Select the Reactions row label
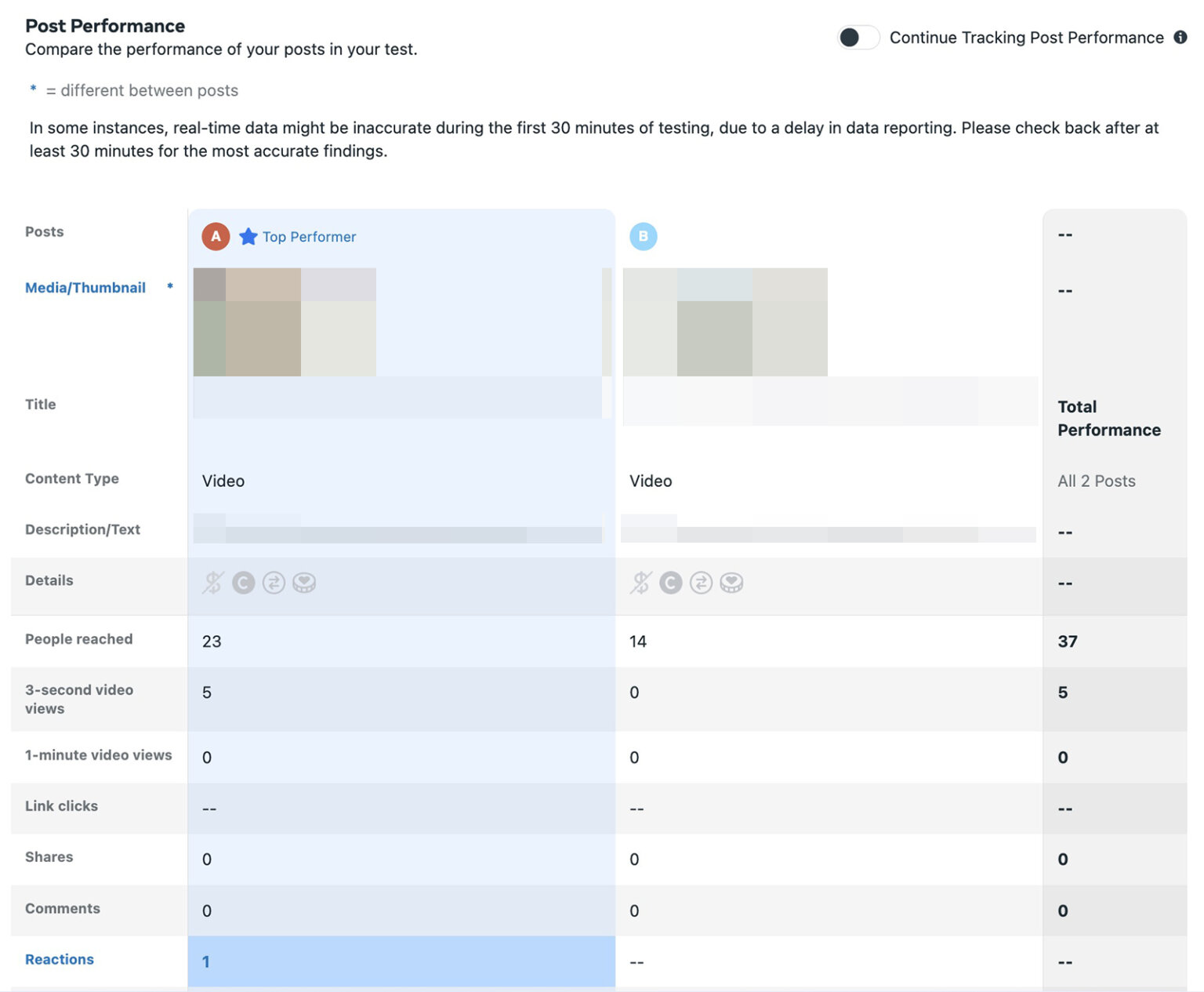This screenshot has width=1204, height=992. pos(59,959)
